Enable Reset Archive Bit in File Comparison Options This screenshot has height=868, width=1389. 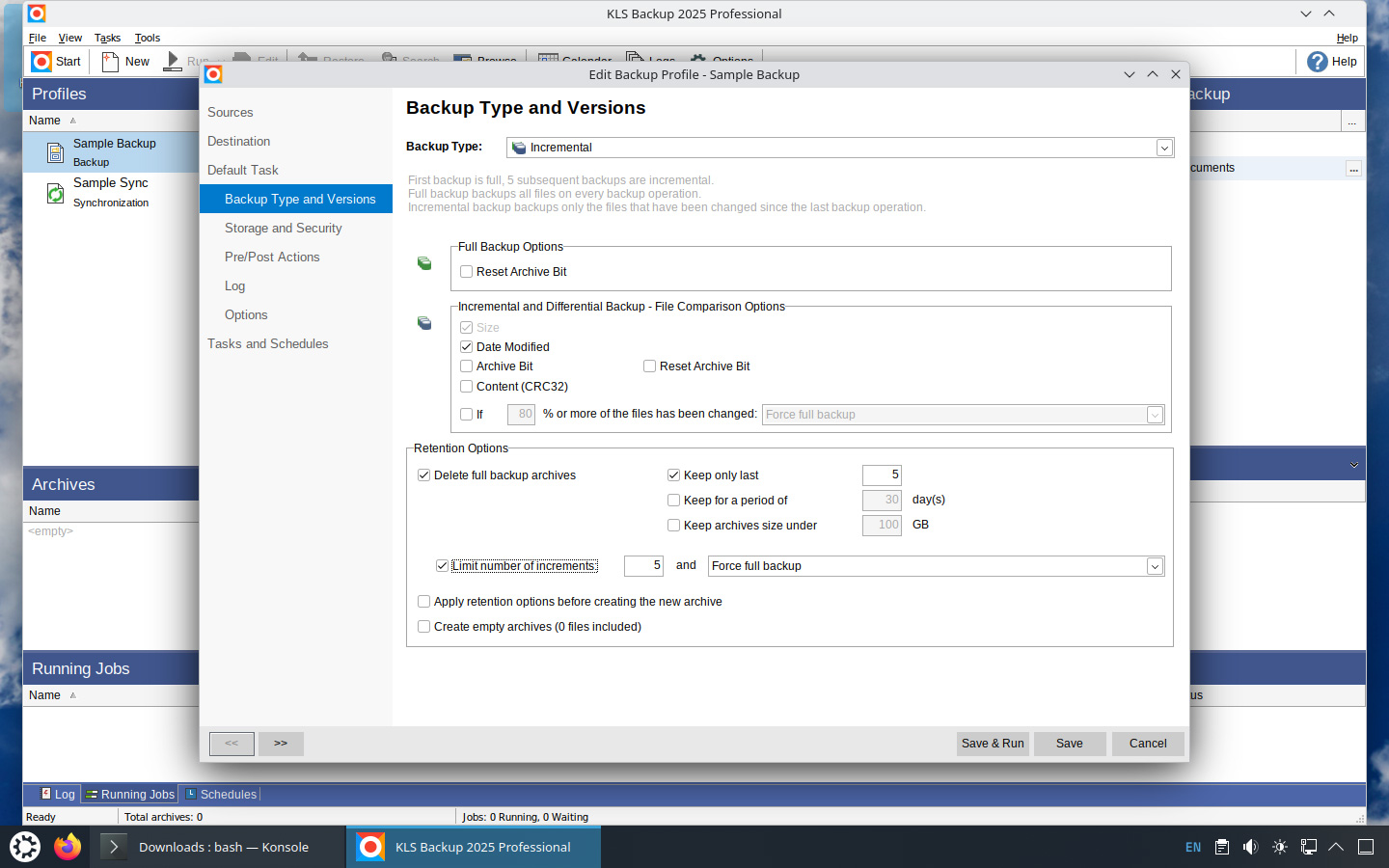coord(650,366)
